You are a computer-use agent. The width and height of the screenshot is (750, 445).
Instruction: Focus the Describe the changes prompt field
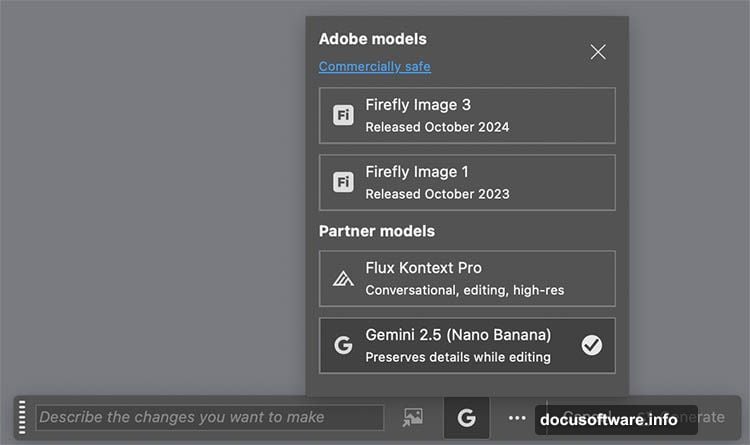210,418
